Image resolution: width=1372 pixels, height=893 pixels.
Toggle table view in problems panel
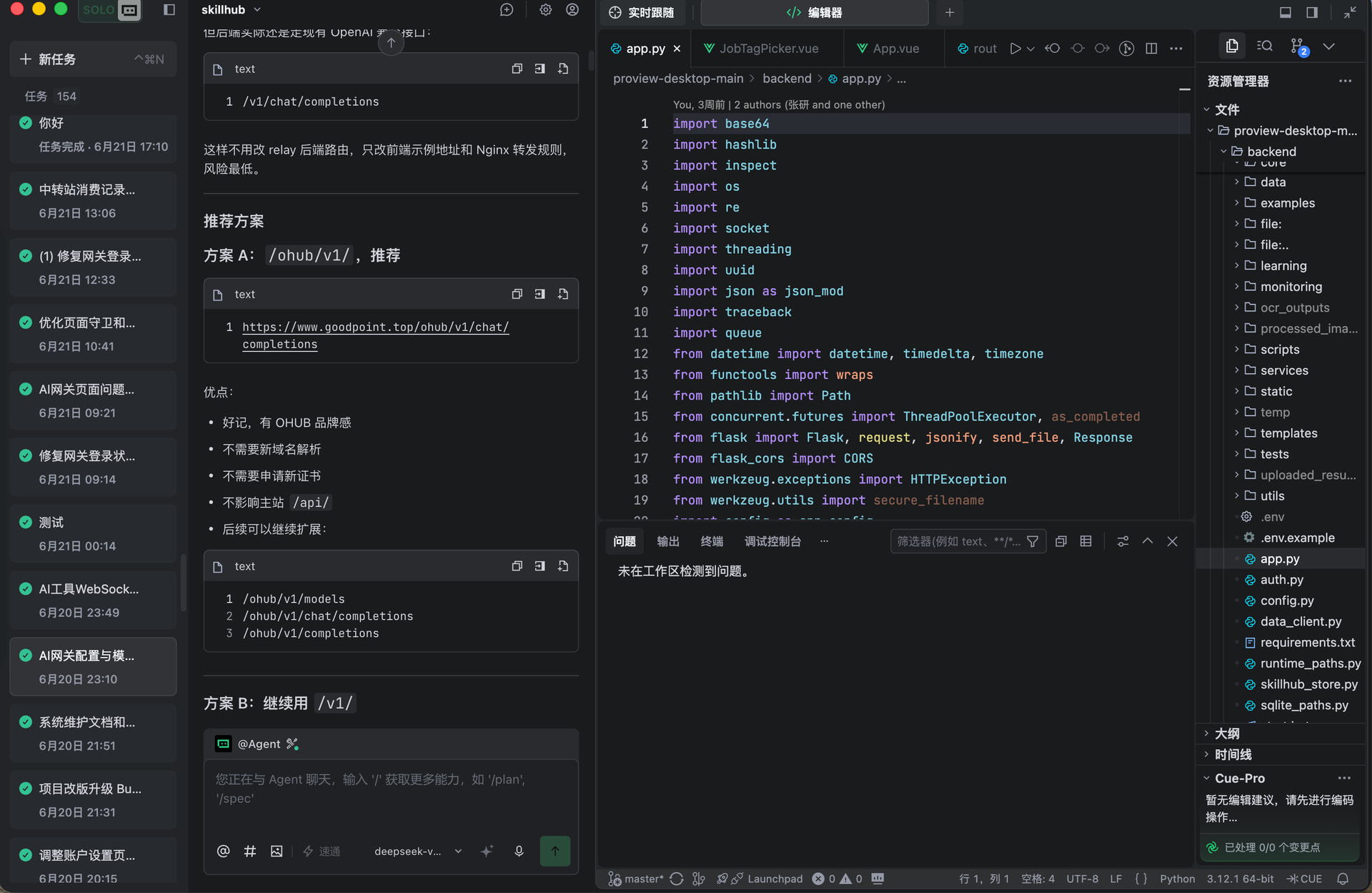[1085, 541]
